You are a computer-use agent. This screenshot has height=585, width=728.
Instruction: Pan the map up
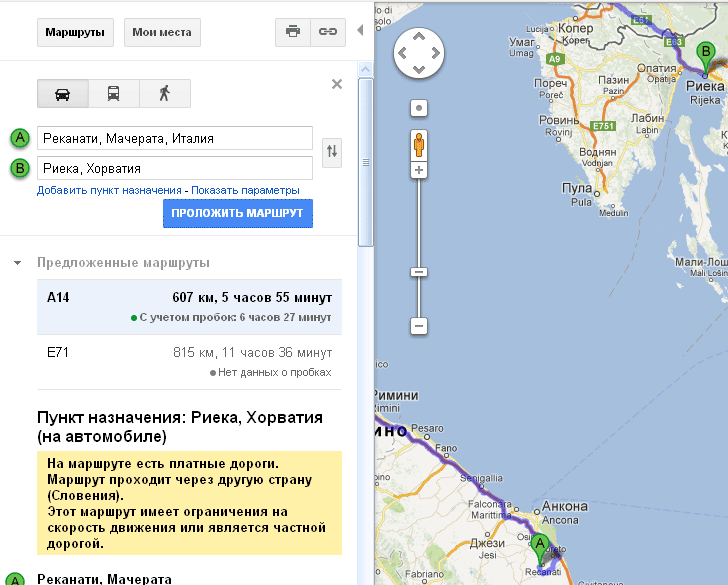point(419,36)
